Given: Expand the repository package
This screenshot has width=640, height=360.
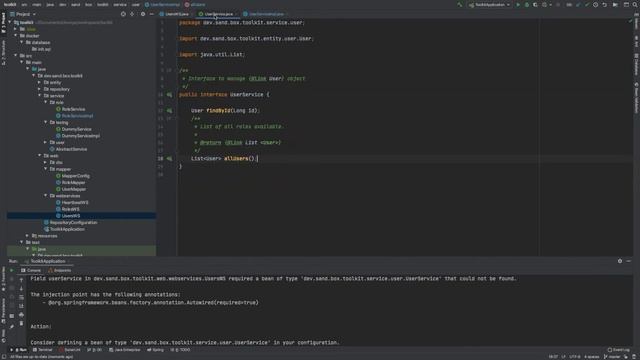Looking at the screenshot, I should pyautogui.click(x=40, y=89).
